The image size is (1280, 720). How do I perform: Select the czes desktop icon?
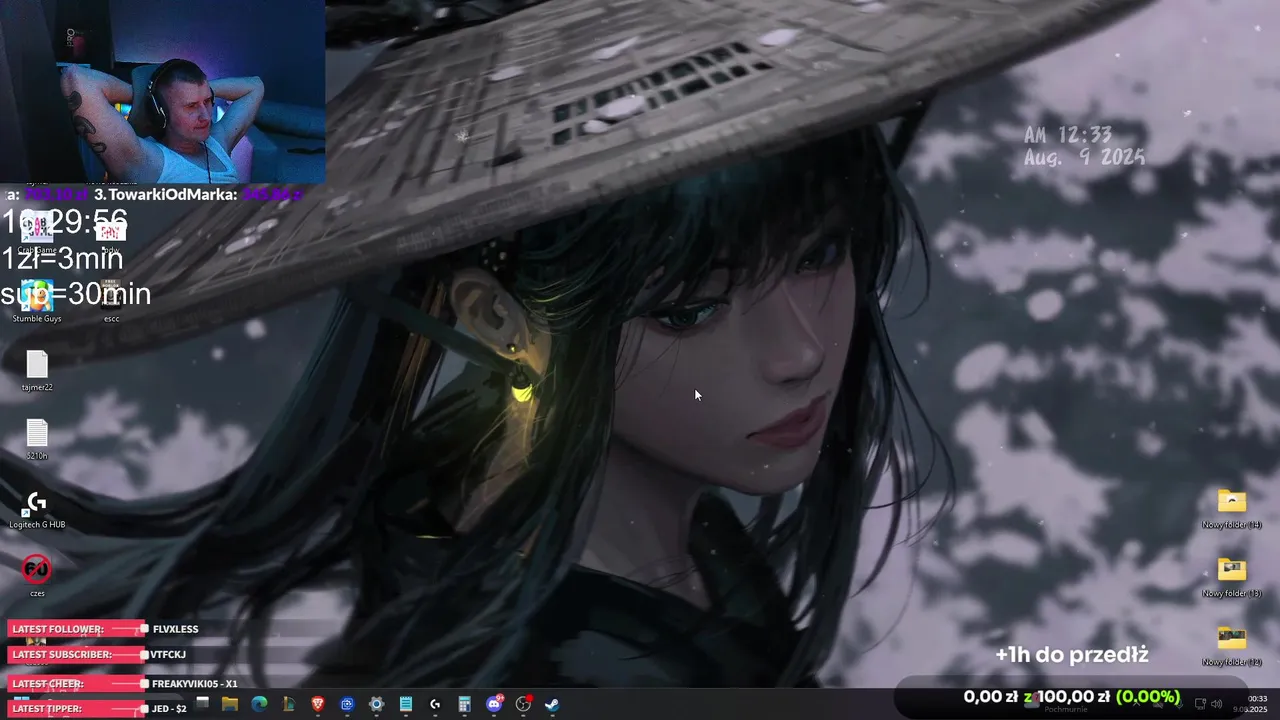[37, 575]
